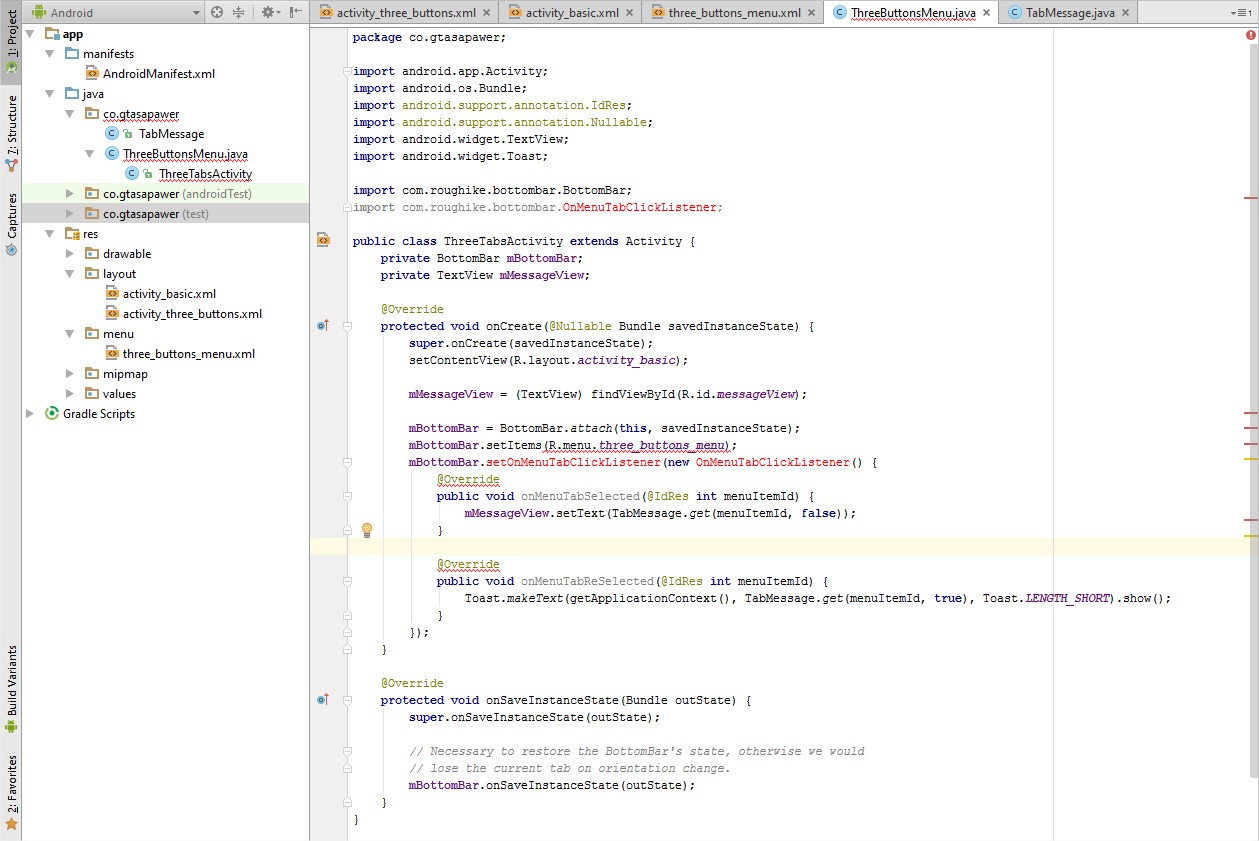
Task: Expand the values folder
Action: 69,393
